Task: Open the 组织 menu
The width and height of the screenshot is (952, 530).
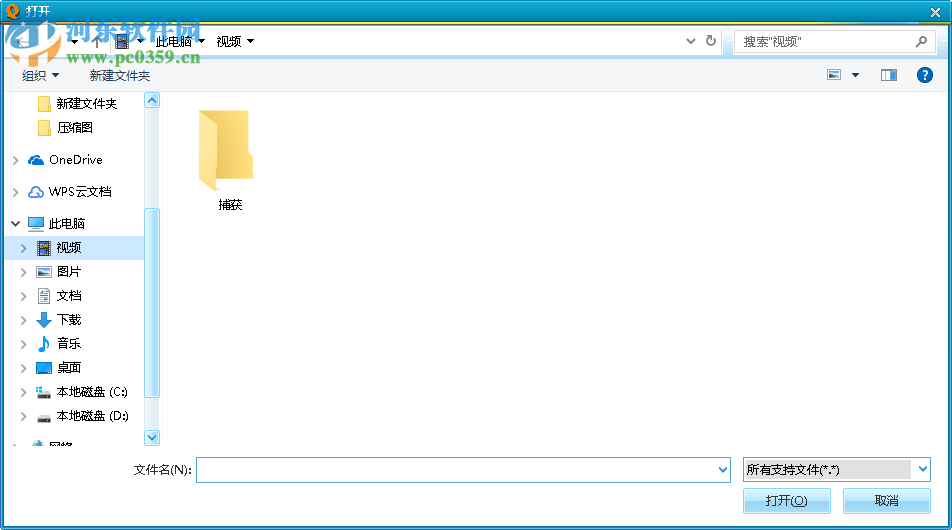Action: click(x=40, y=75)
